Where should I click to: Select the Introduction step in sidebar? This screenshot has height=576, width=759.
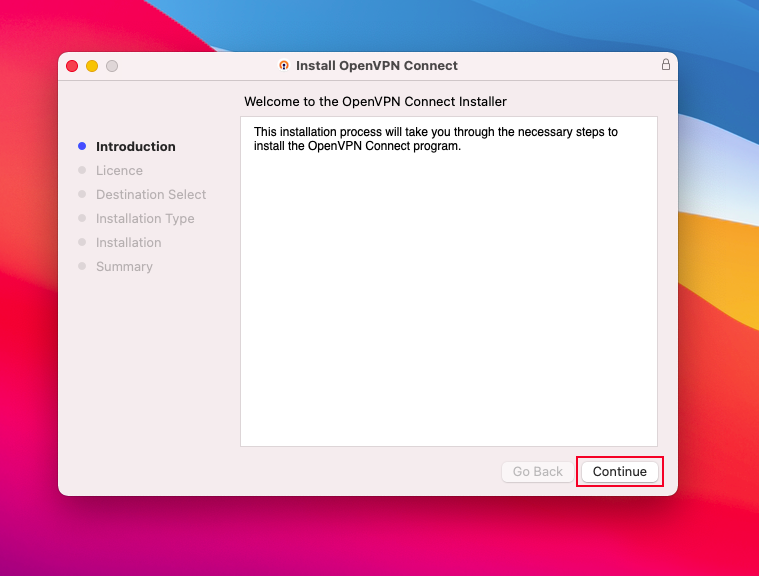(x=136, y=146)
